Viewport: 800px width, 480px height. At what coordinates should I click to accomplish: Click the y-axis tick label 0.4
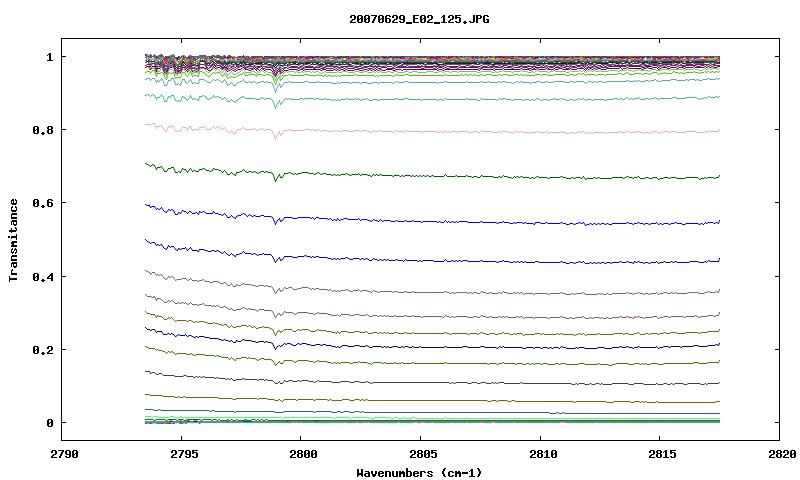coord(43,276)
